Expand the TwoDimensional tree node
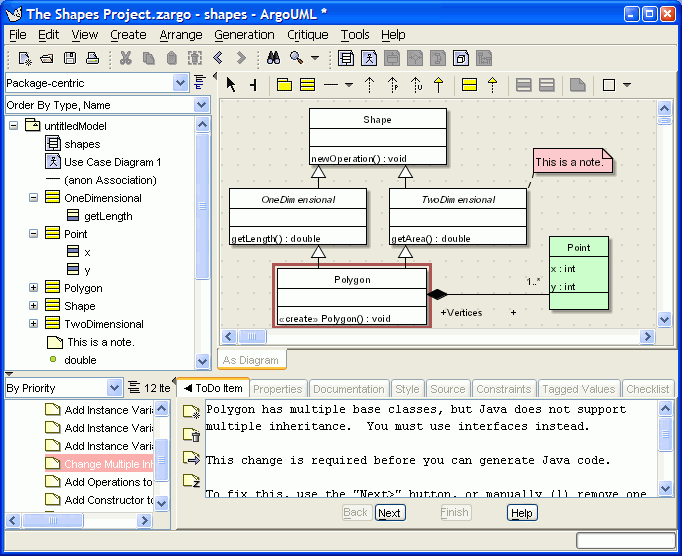 [33, 324]
